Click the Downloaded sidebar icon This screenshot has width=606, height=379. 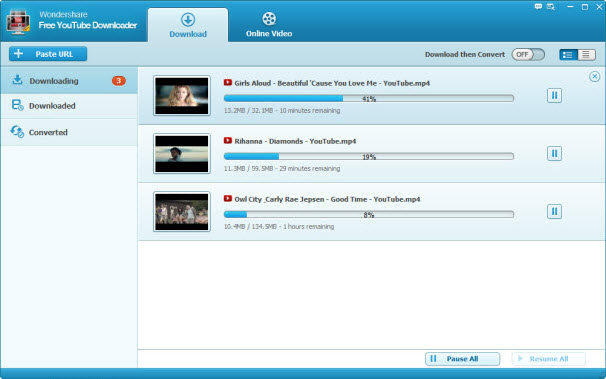[x=17, y=105]
